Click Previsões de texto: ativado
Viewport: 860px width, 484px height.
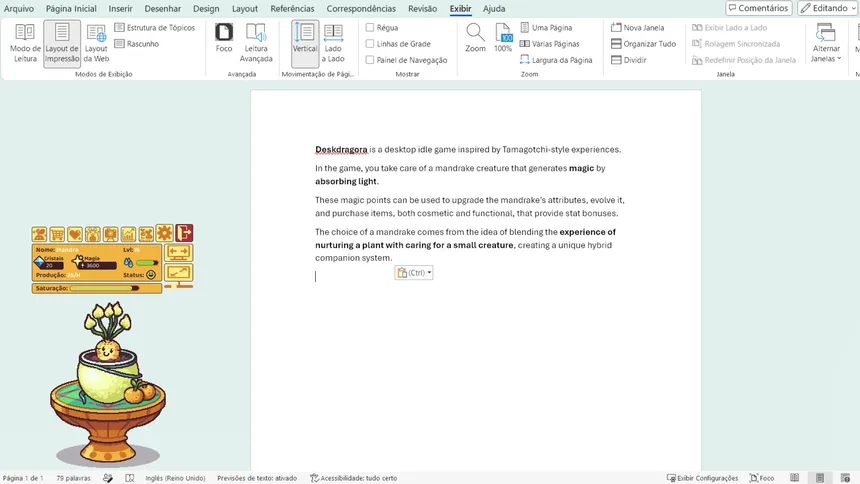(x=257, y=478)
